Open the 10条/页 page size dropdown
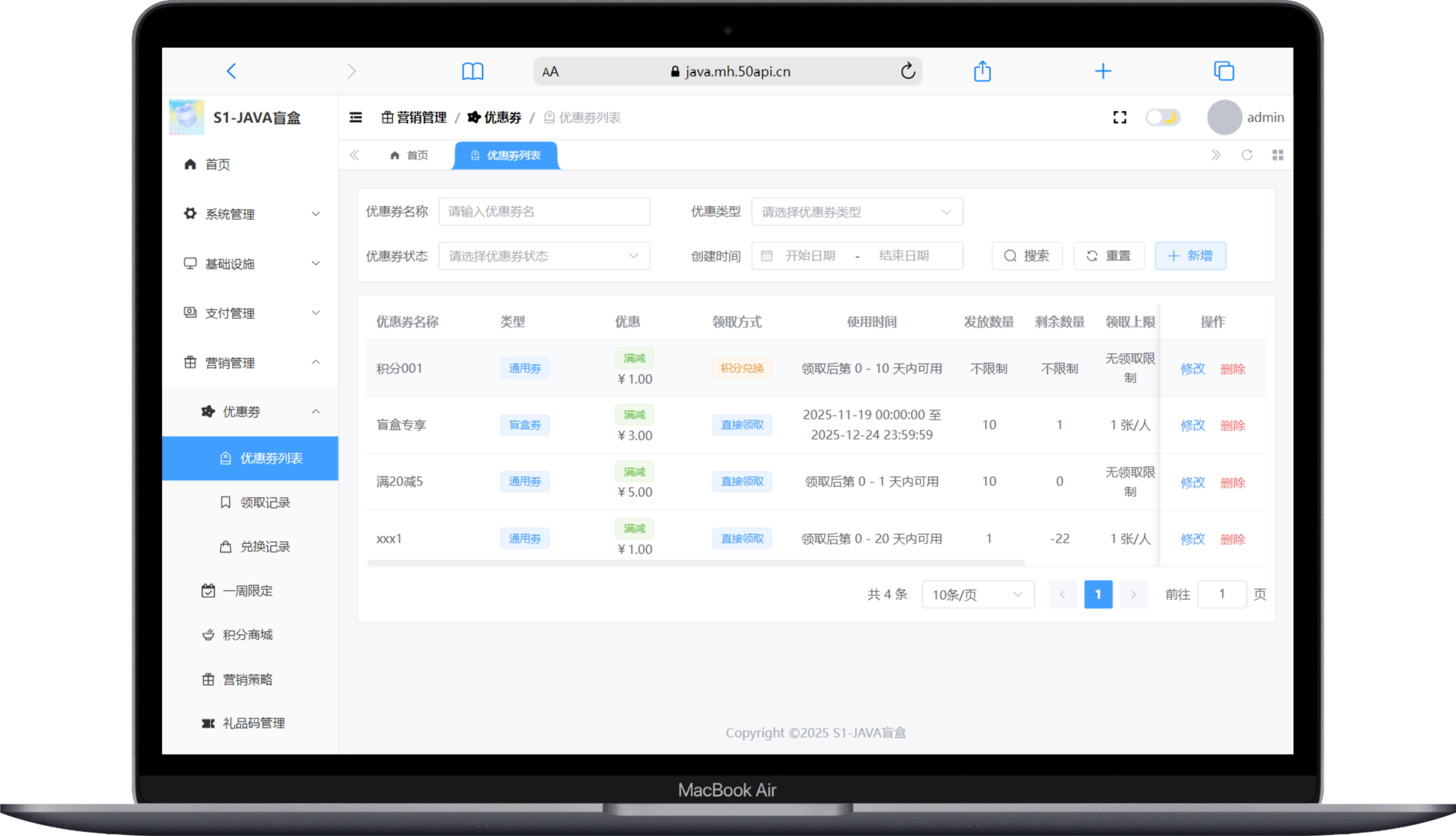The width and height of the screenshot is (1456, 836). tap(977, 594)
